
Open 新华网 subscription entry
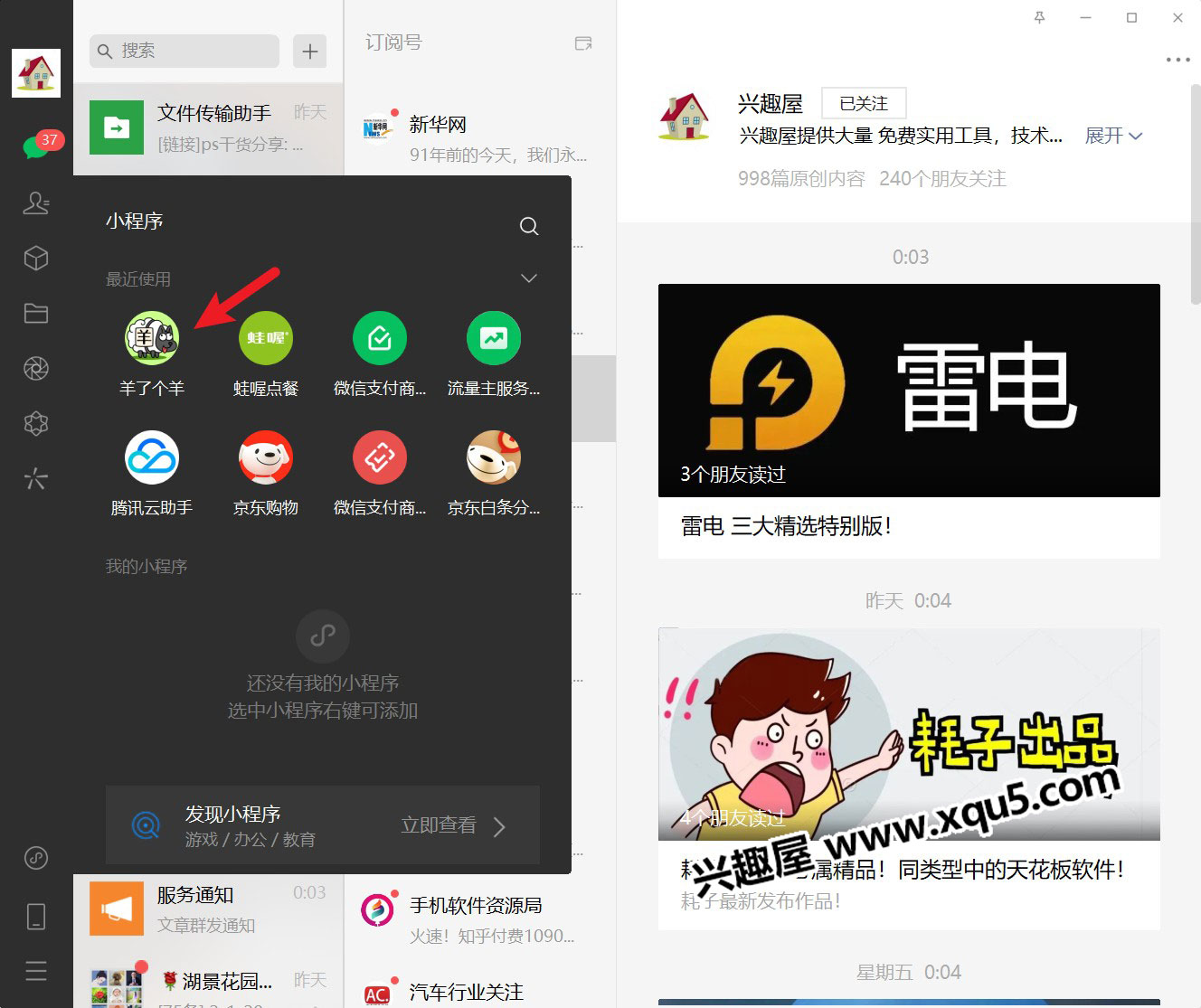click(479, 138)
